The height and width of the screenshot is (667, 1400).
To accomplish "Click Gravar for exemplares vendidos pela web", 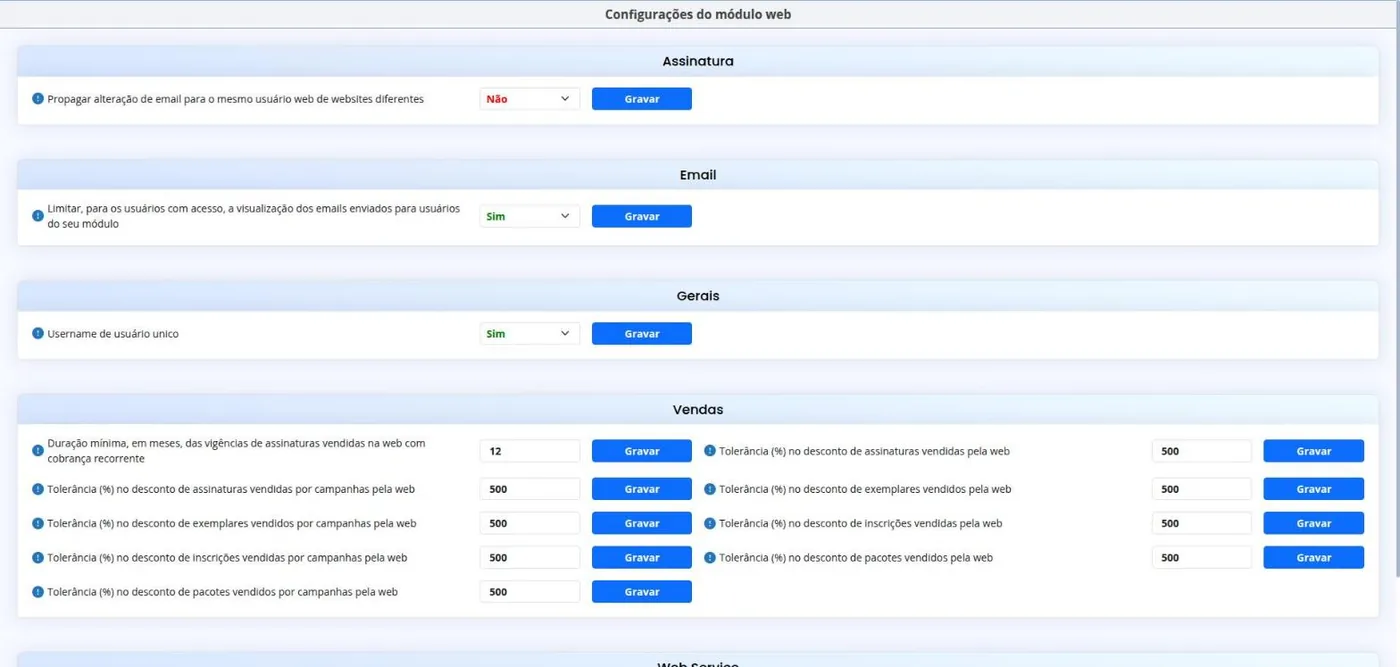I will pyautogui.click(x=1314, y=489).
